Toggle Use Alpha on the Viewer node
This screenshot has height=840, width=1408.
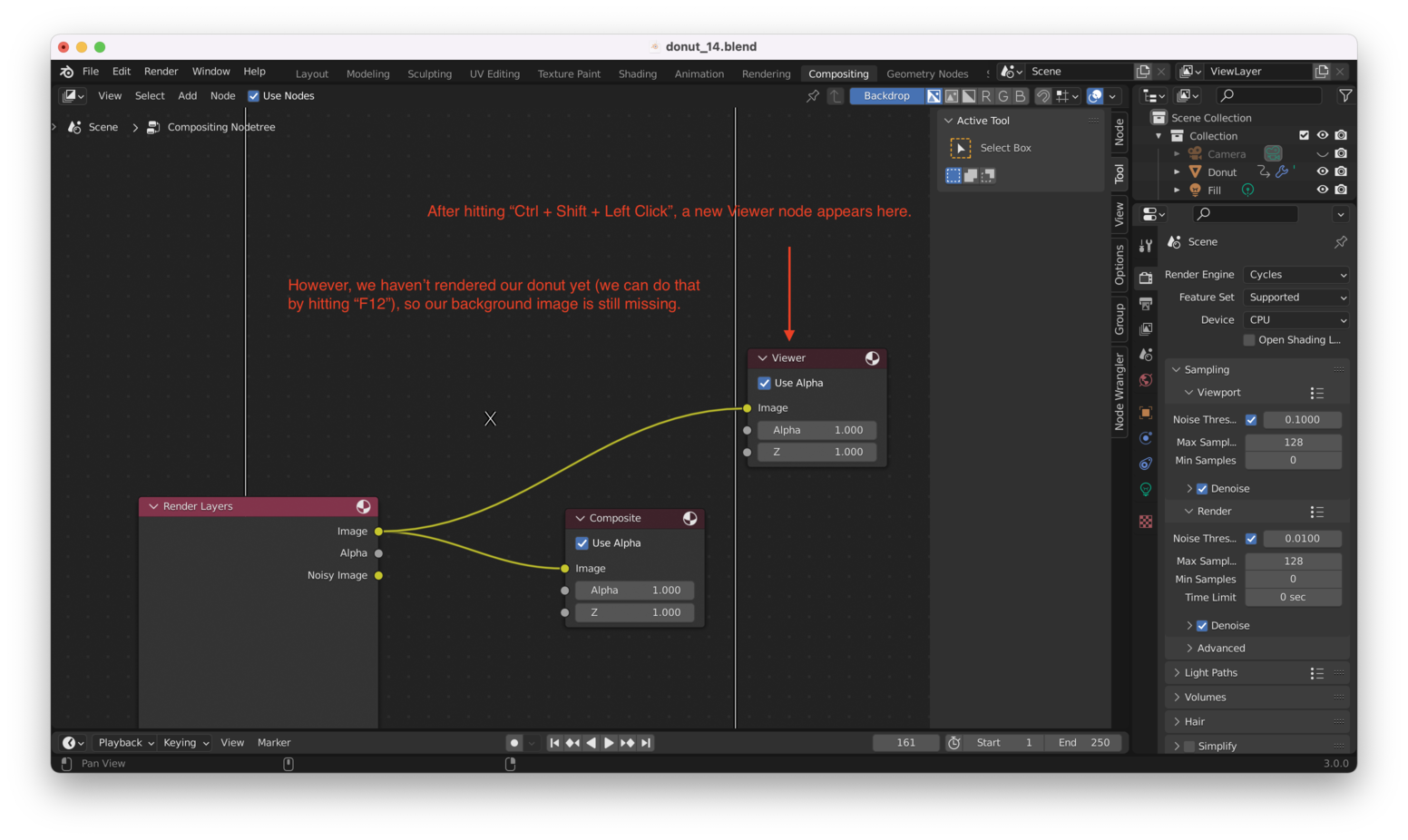[x=765, y=383]
